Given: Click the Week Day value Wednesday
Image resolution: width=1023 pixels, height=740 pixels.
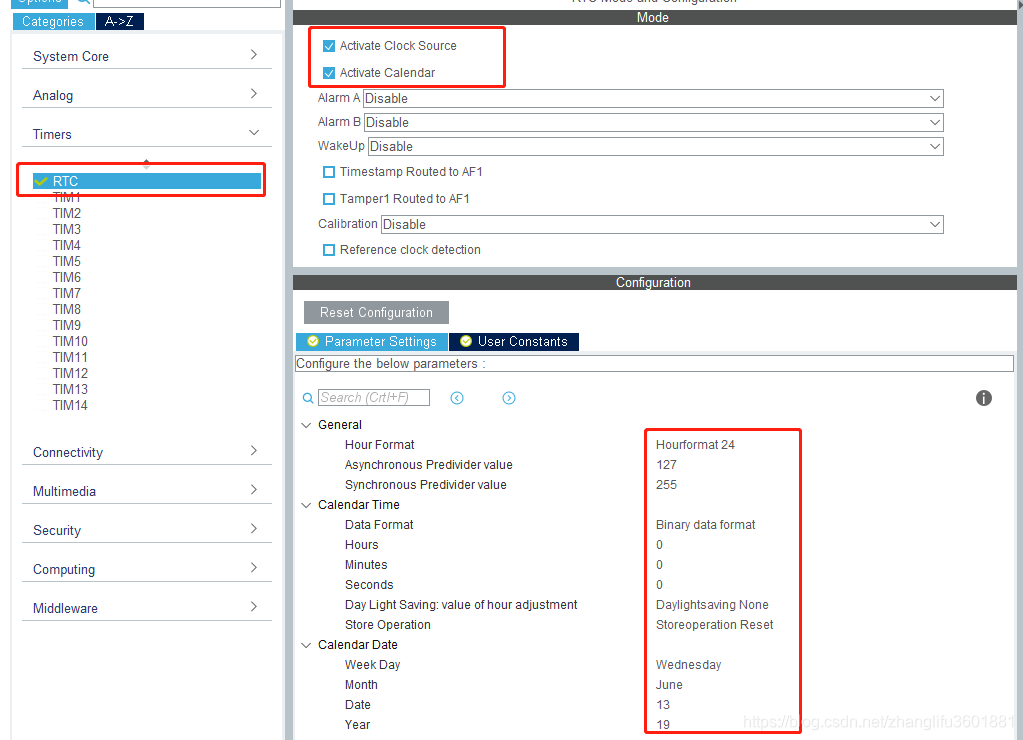Looking at the screenshot, I should (x=688, y=665).
